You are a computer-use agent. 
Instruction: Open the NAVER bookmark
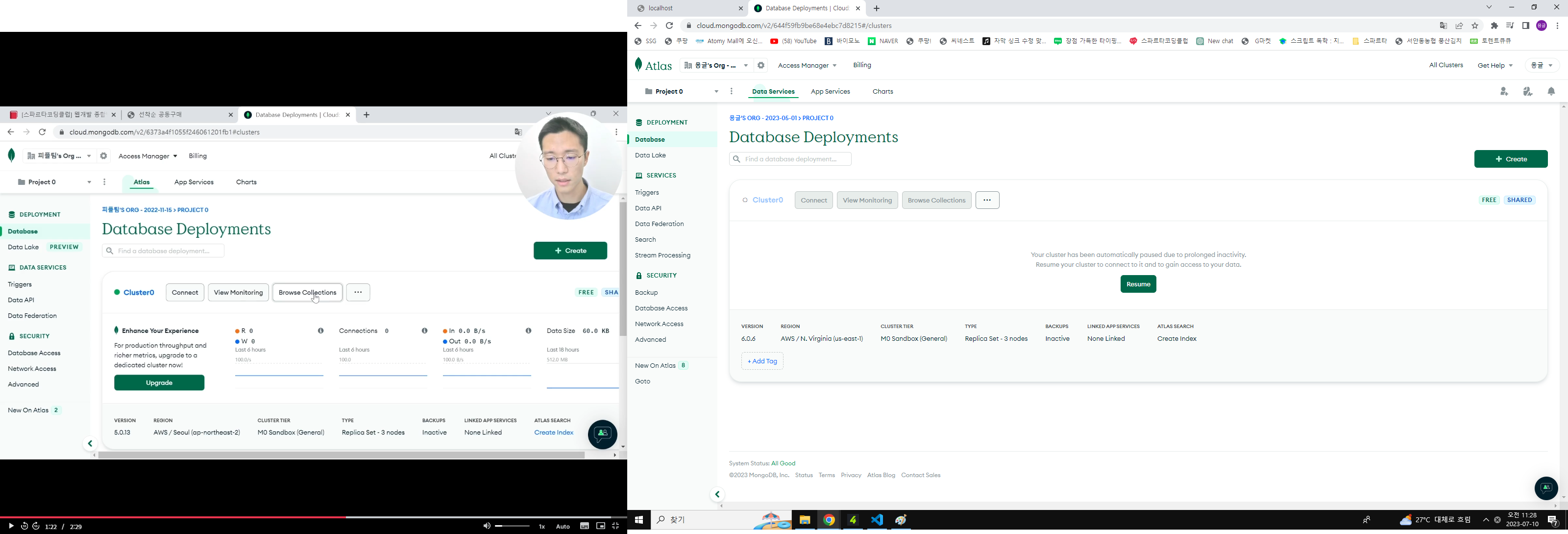(882, 41)
